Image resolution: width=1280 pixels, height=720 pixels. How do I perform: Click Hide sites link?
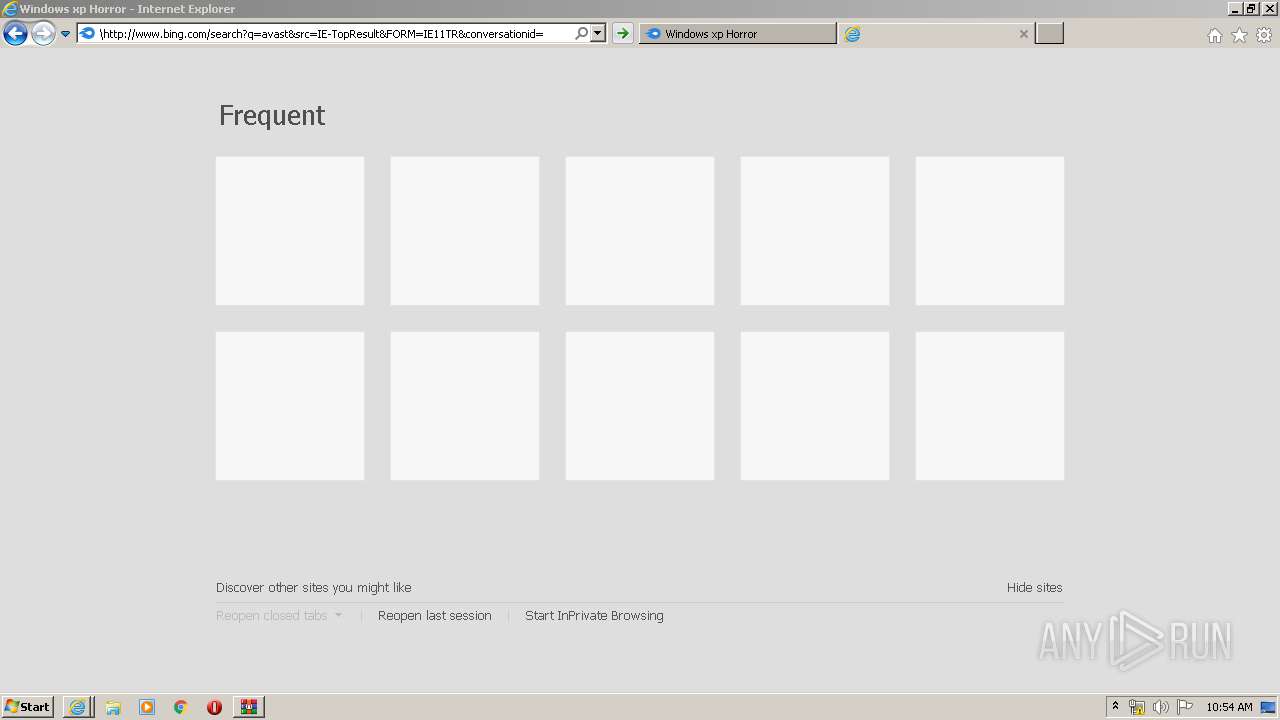point(1035,588)
